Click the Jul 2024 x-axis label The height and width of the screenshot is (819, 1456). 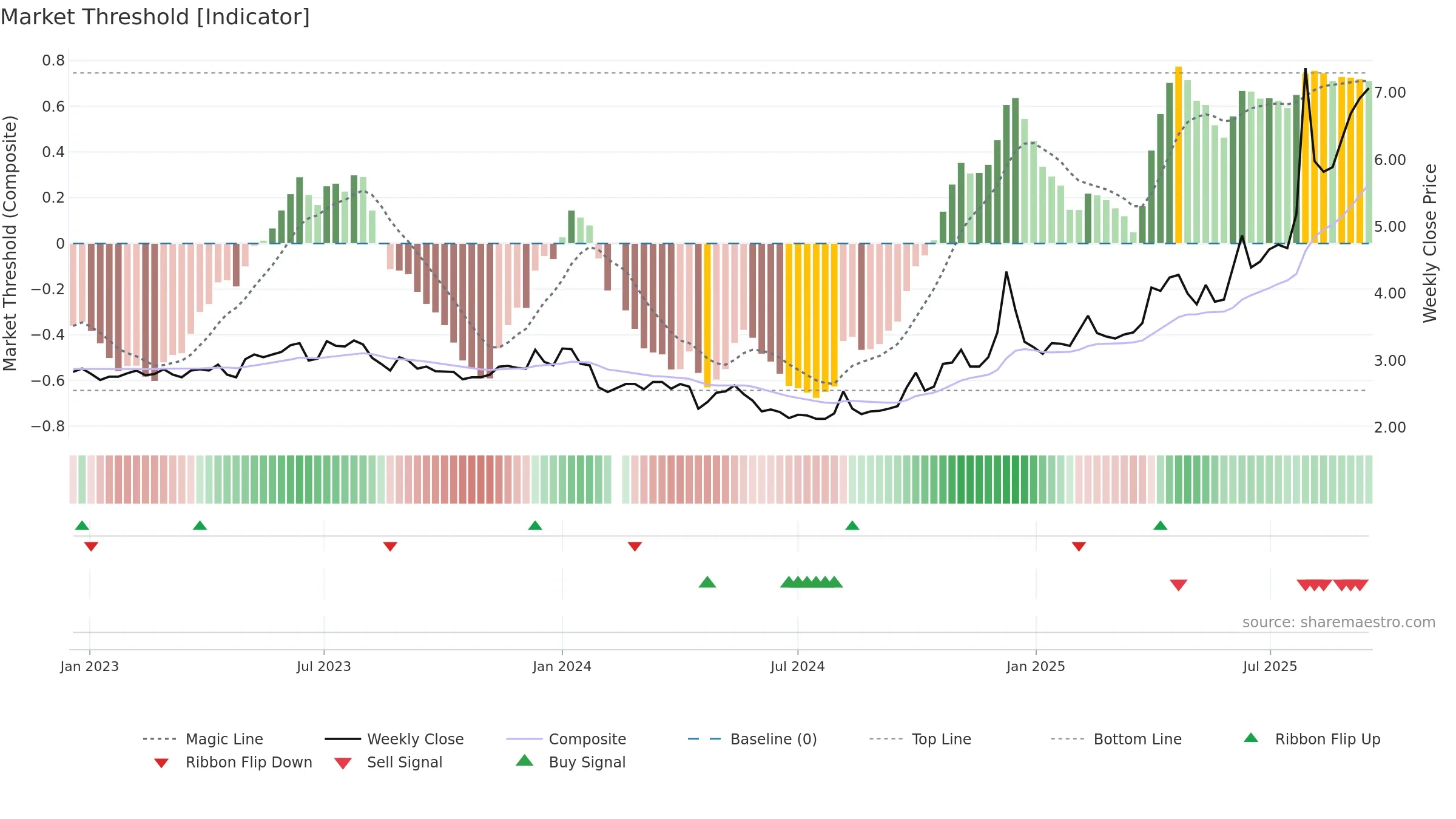tap(798, 666)
